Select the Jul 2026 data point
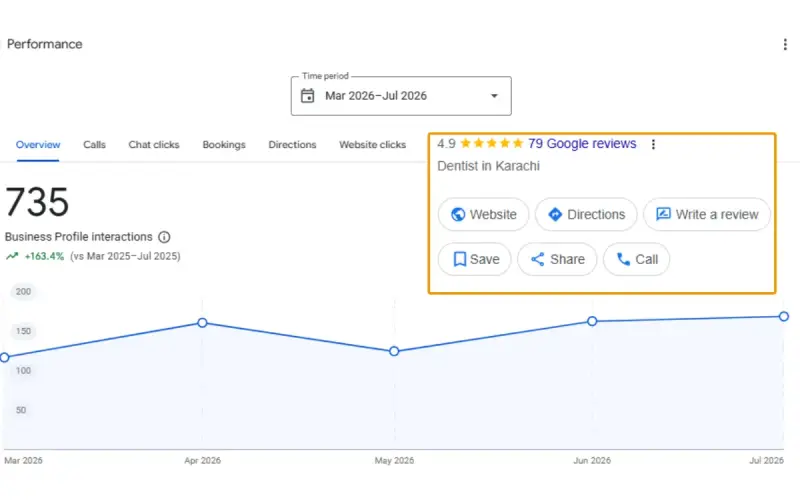The image size is (800, 500). pyautogui.click(x=784, y=317)
